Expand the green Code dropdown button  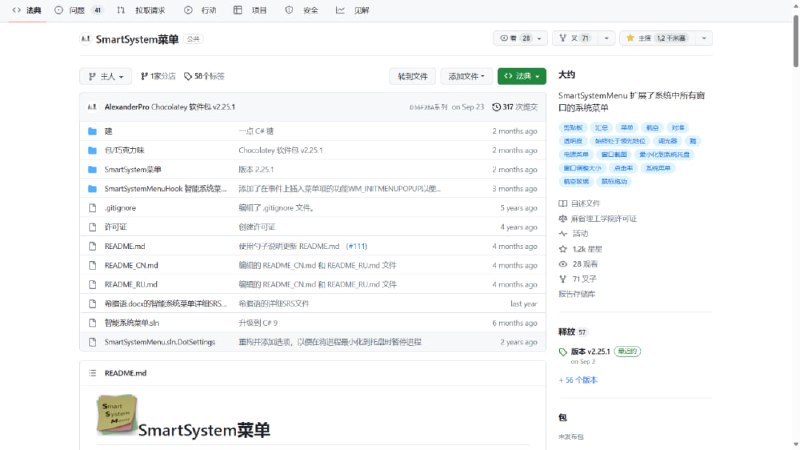click(x=522, y=76)
